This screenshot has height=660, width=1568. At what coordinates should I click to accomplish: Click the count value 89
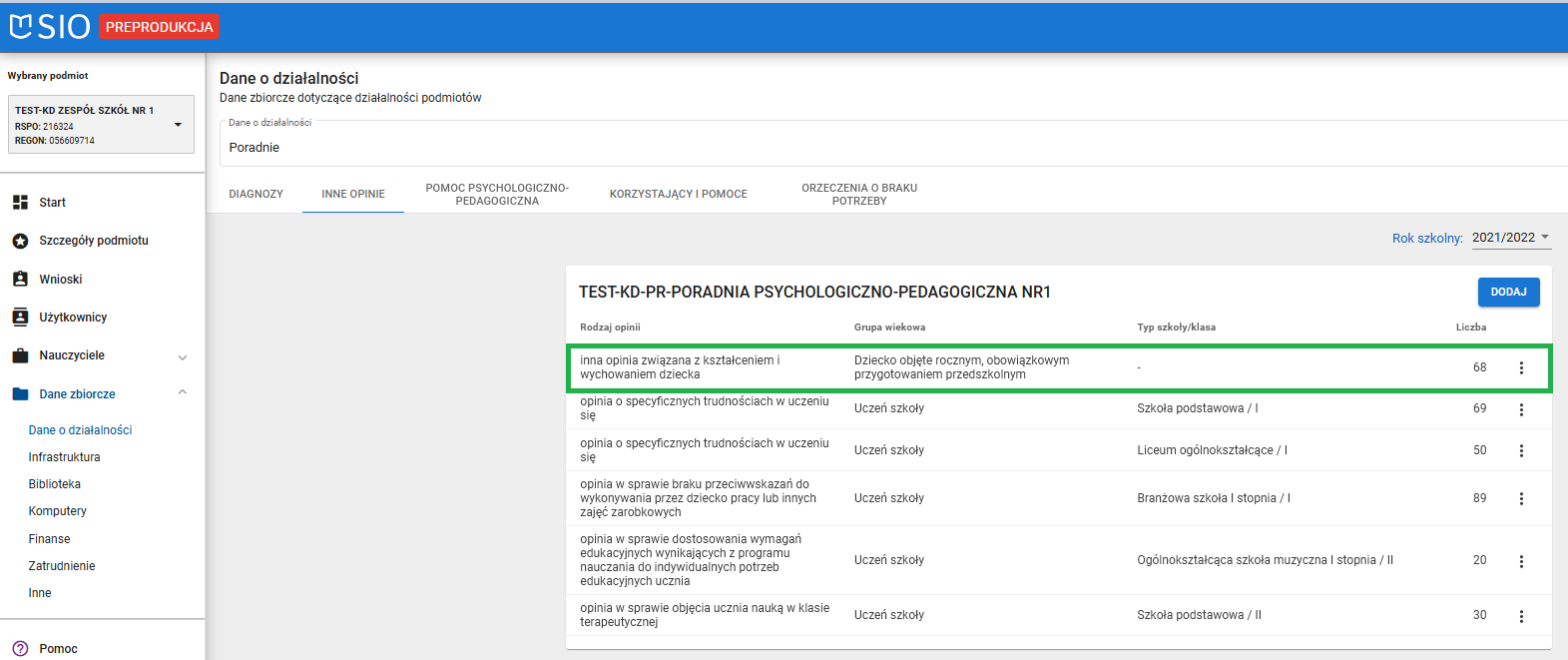(x=1479, y=498)
